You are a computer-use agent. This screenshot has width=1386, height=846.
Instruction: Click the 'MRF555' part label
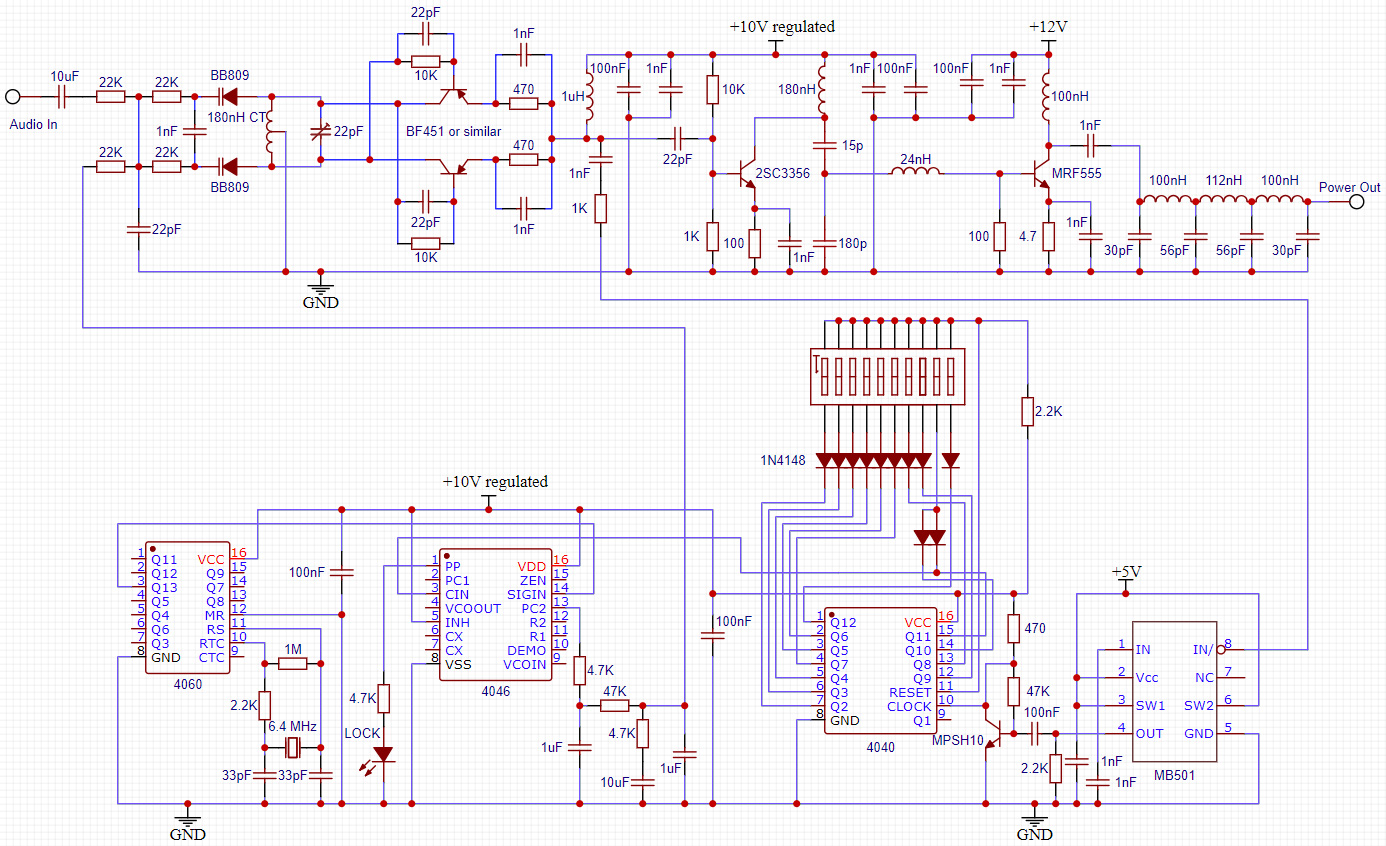[1076, 173]
